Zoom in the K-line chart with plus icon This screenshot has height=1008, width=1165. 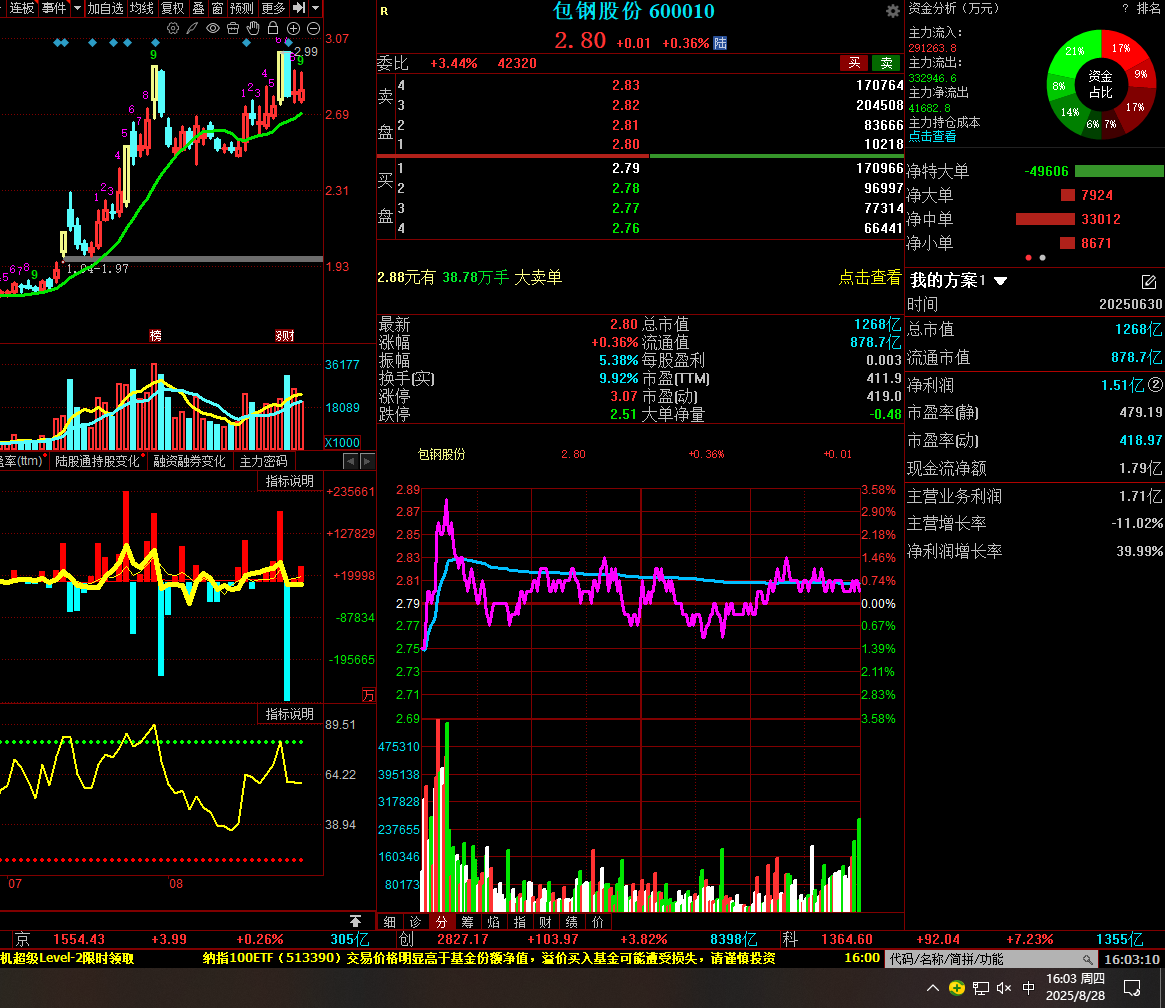(x=293, y=28)
